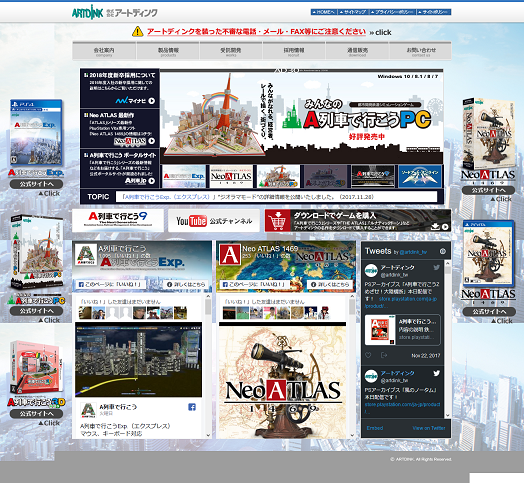Viewport: 524px width, 483px height.
Task: Click Neo ATLAS 1469 Facebook page avatar
Action: coord(230,255)
